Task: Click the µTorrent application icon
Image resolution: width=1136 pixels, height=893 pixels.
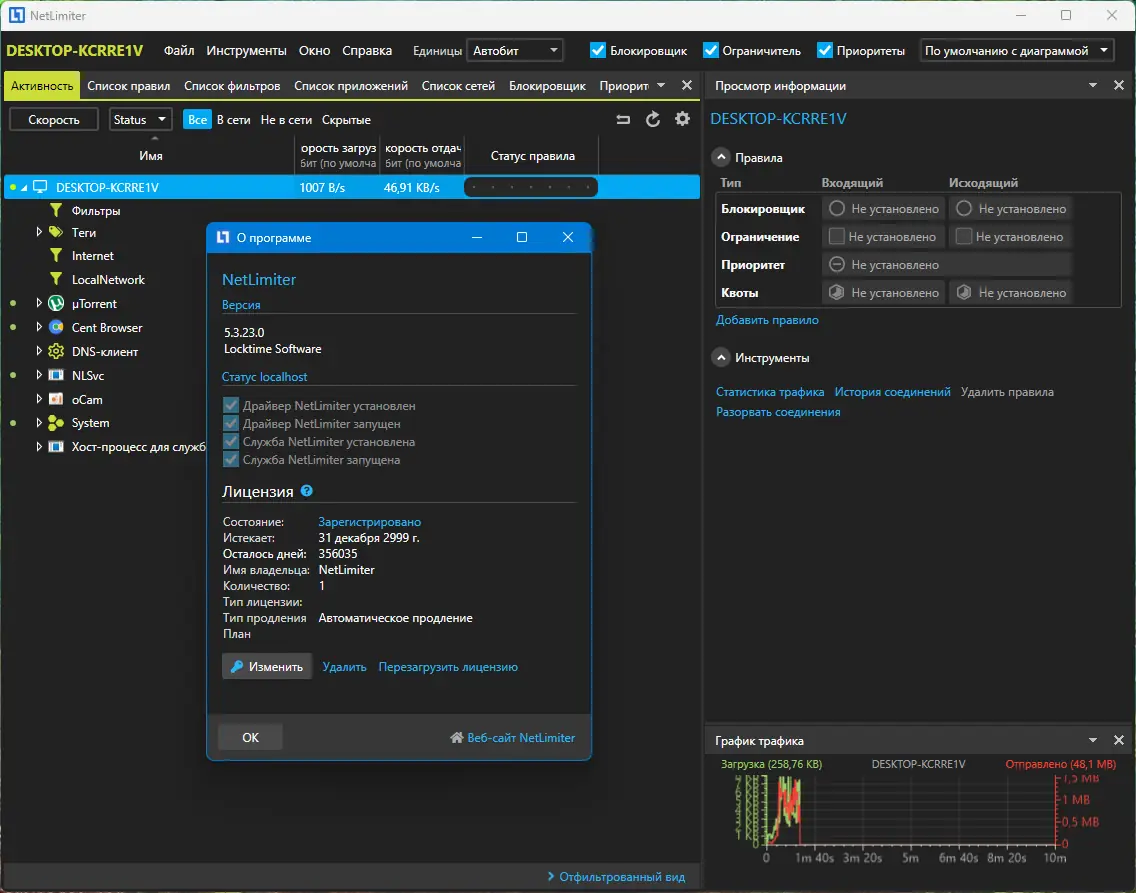Action: pos(56,304)
